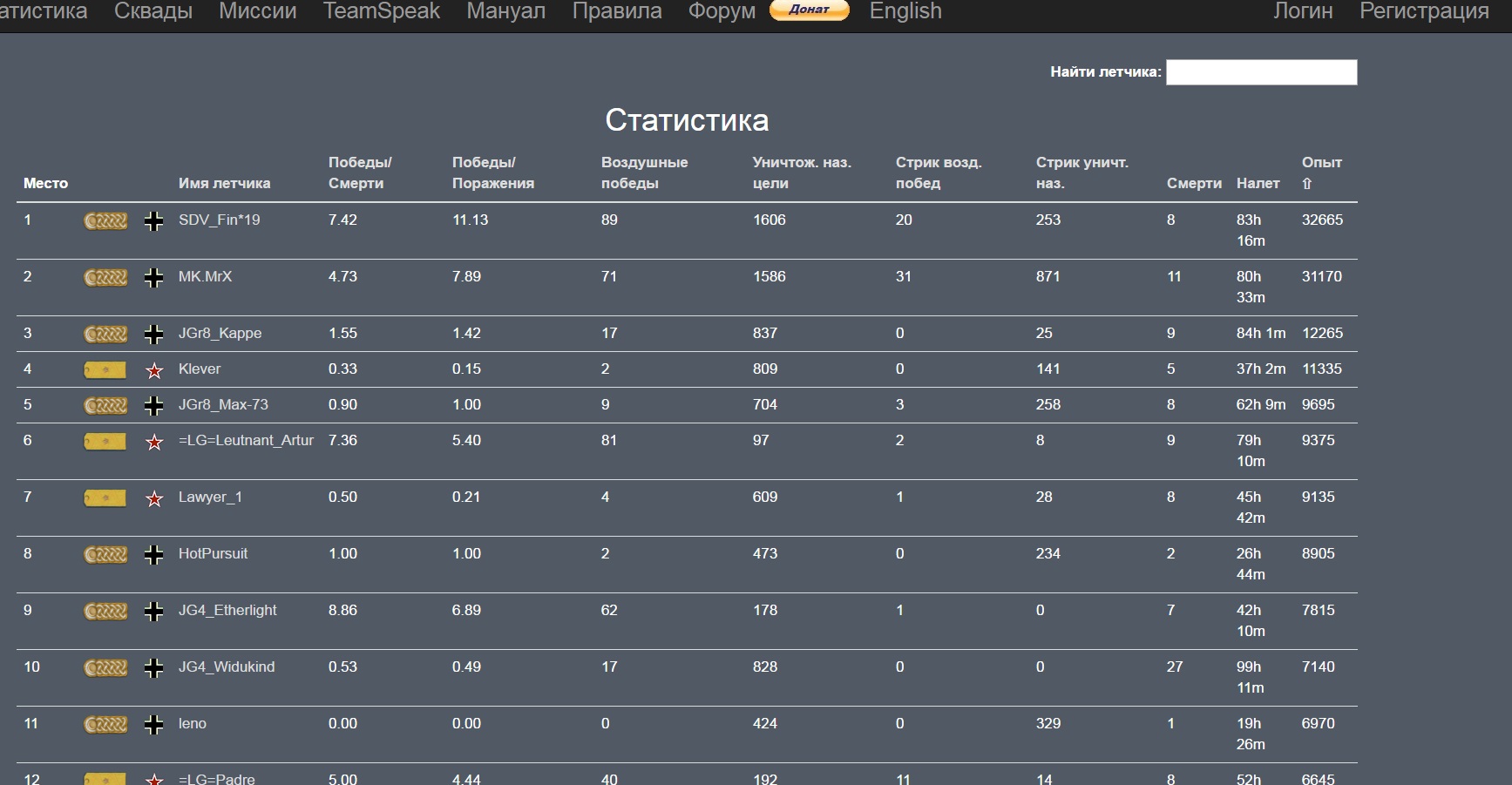
Task: Click the Место column header
Action: [45, 184]
